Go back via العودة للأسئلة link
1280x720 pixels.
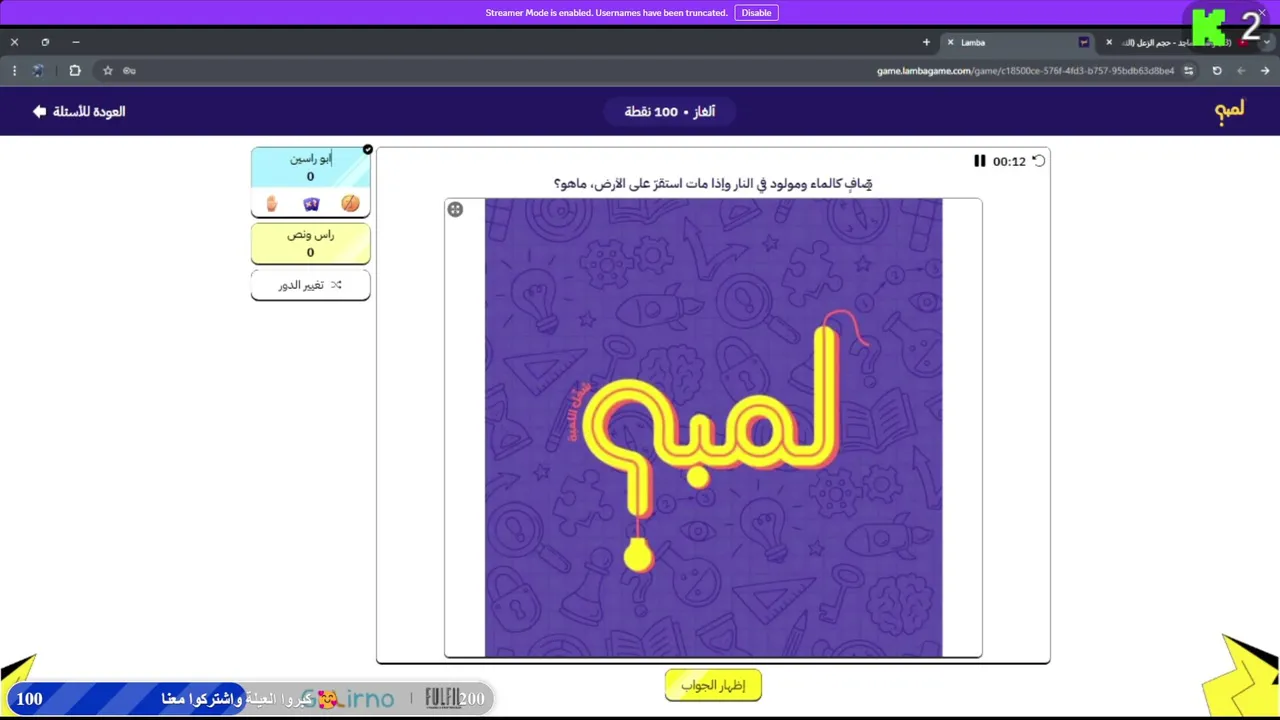click(x=79, y=111)
